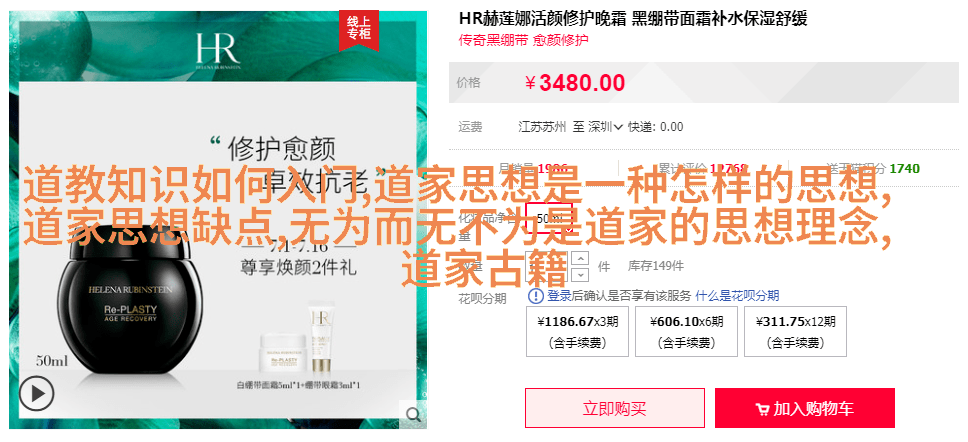Open 月销量 monthly sales count
This screenshot has height=442, width=968.
(533, 168)
